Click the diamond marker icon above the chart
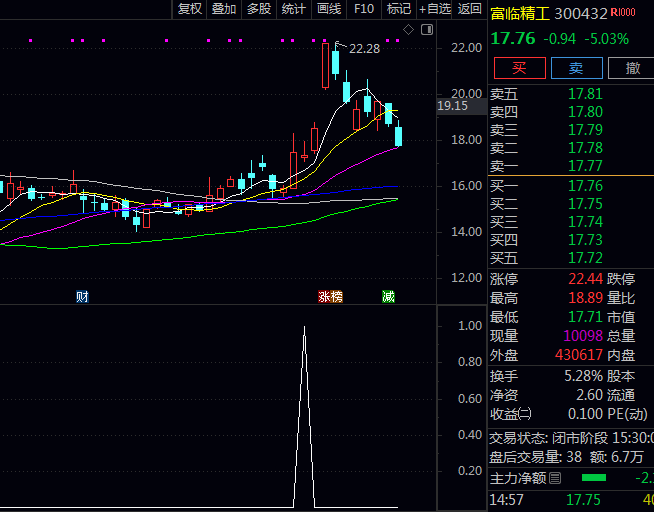Screen dimensions: 654x512 coord(406,31)
